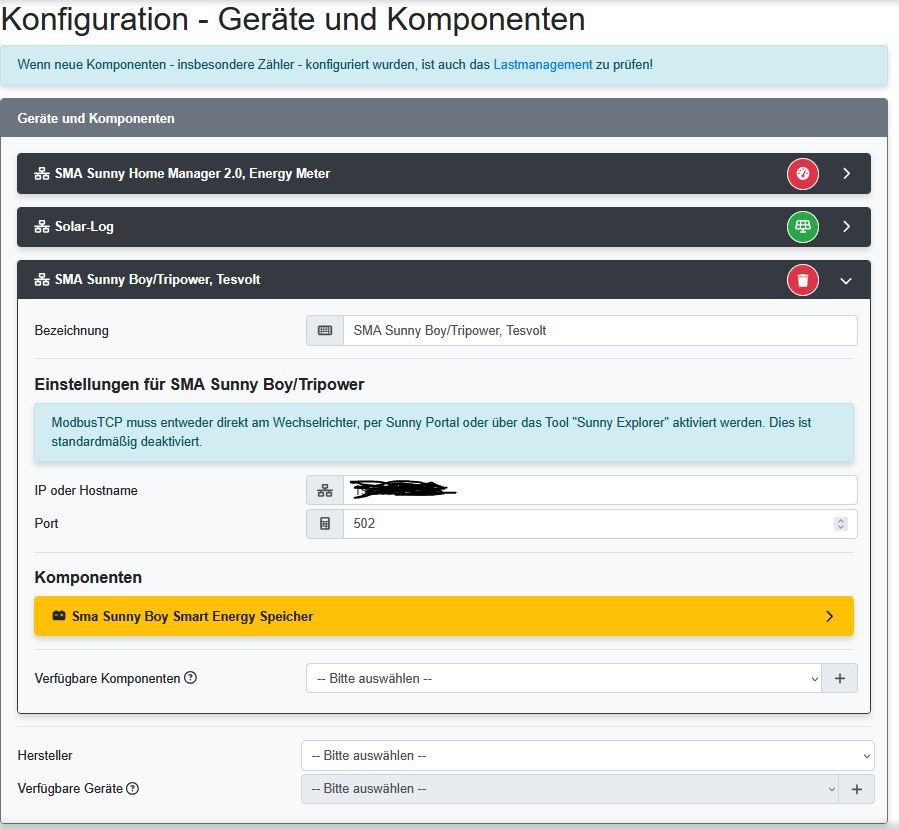The image size is (899, 829).
Task: Open the Hersteller dropdown
Action: click(587, 756)
